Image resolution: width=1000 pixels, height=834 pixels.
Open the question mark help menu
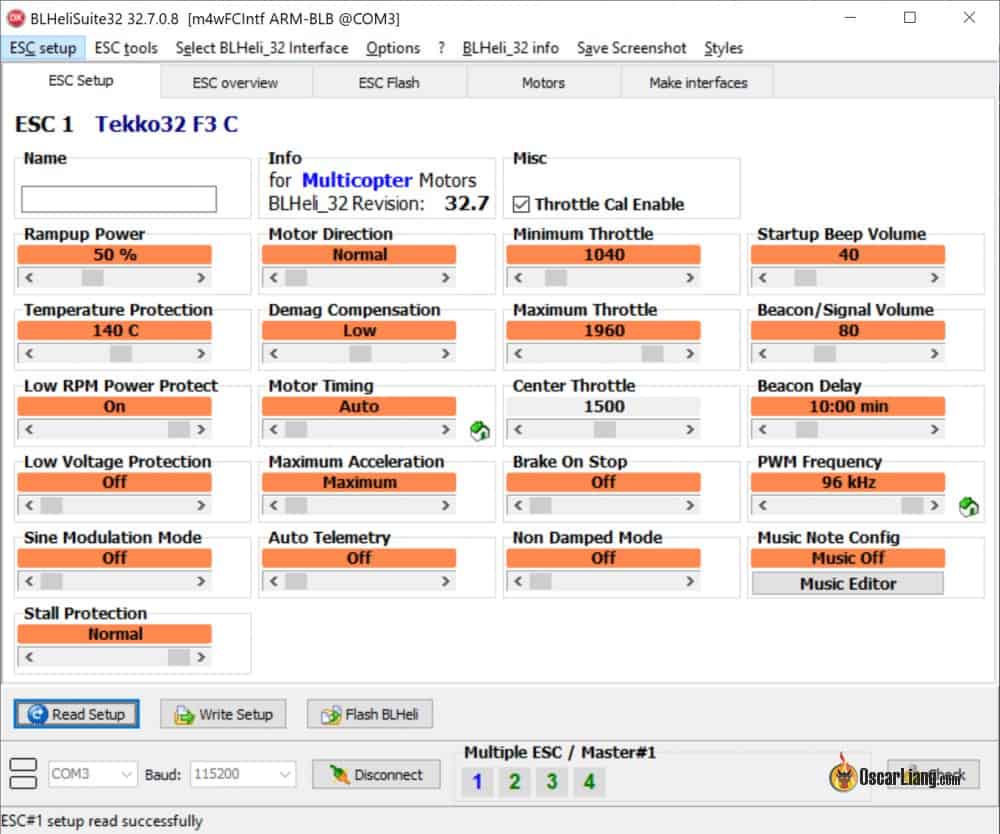tap(441, 48)
